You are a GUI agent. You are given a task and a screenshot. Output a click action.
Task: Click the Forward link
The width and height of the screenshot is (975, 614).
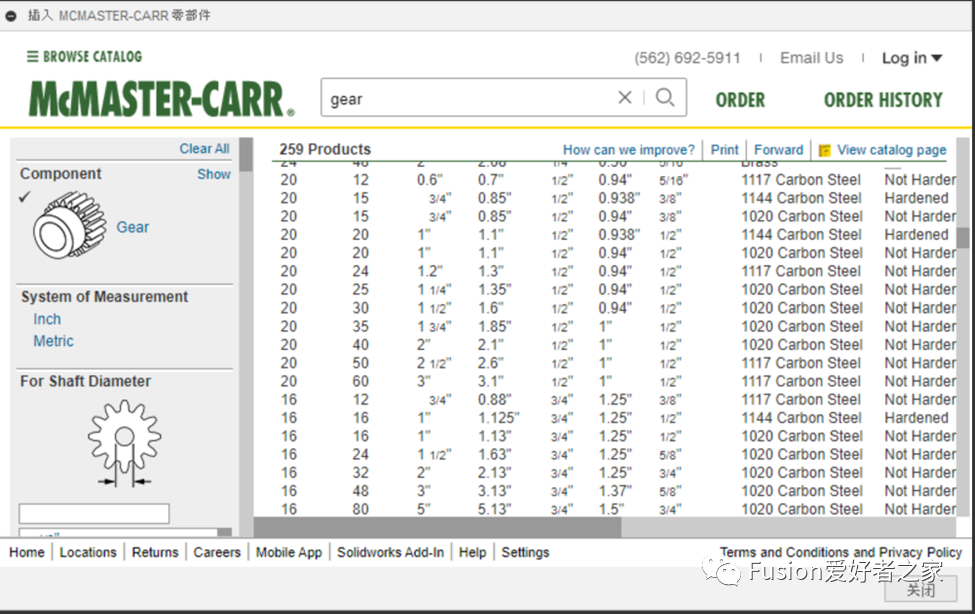778,150
